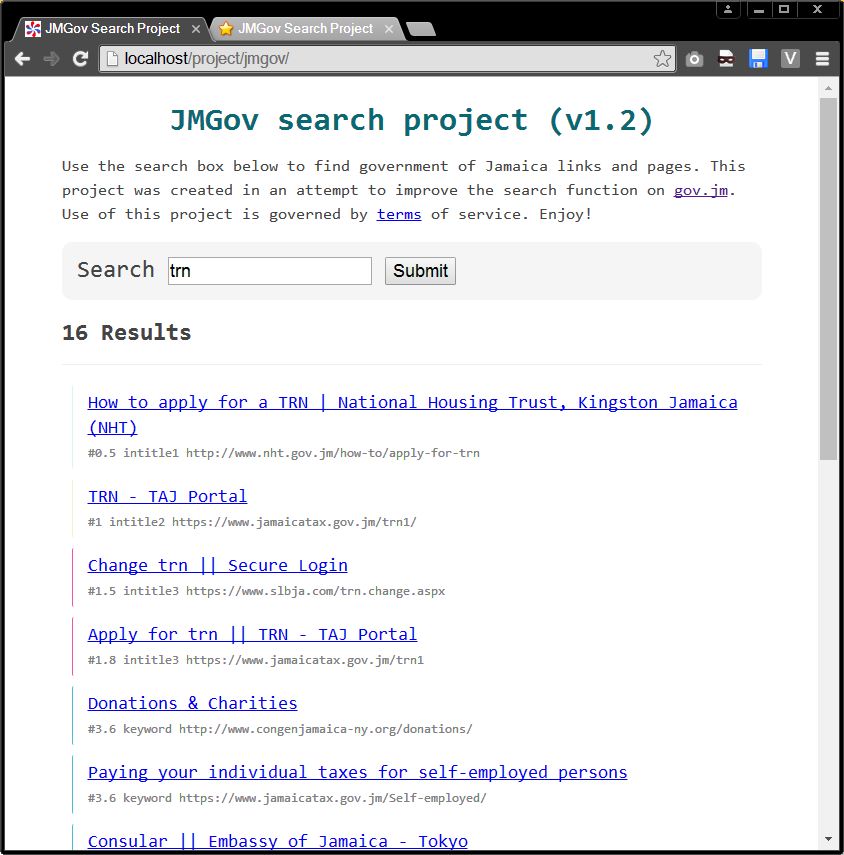
Task: Switch to second starred JMGov Search Project tab
Action: coord(305,29)
